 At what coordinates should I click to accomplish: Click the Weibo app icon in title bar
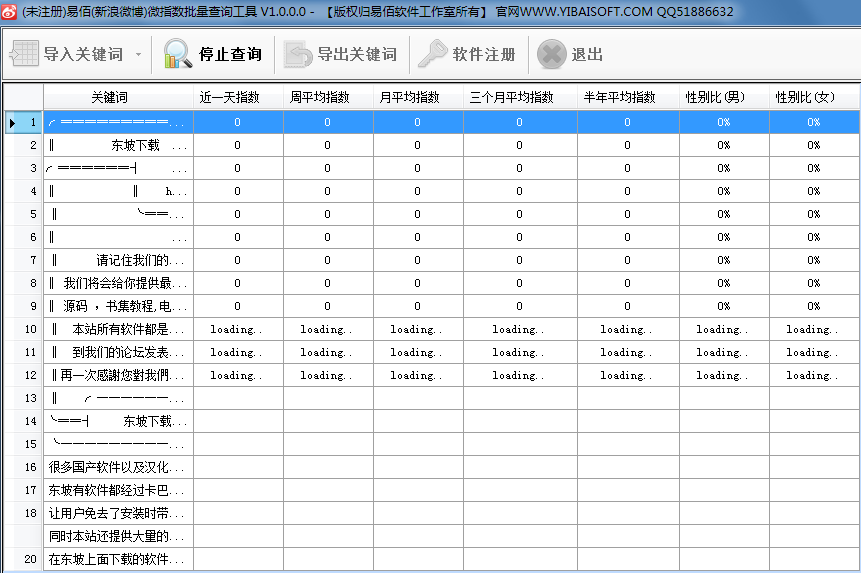[9, 11]
